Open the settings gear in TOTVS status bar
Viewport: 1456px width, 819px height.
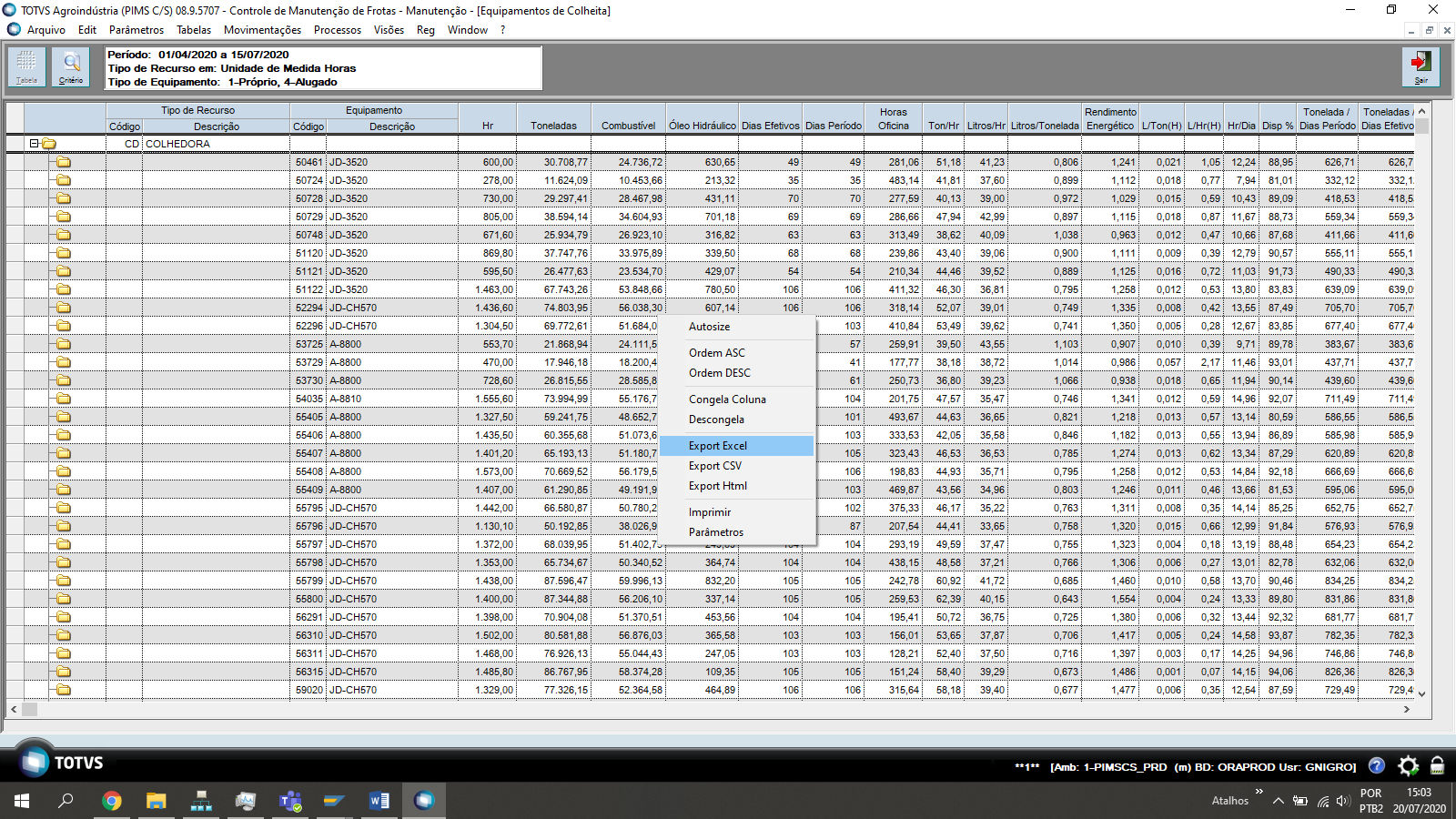tap(1408, 765)
